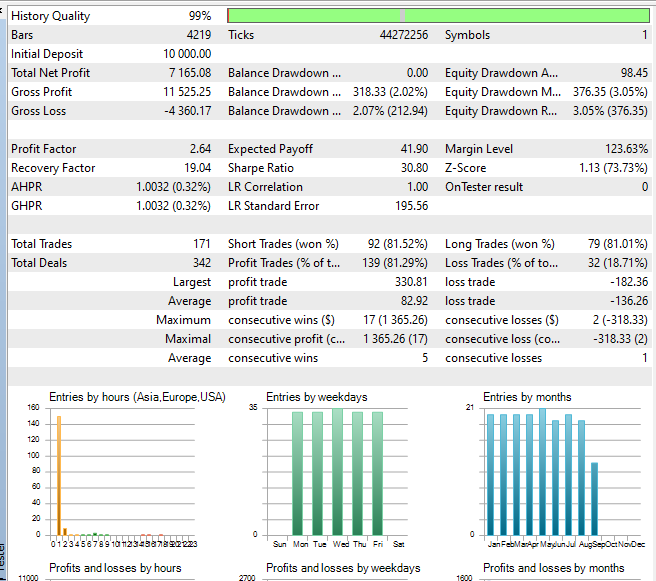Select the vertical Tester tab on left edge
This screenshot has width=656, height=581.
tap(4, 560)
